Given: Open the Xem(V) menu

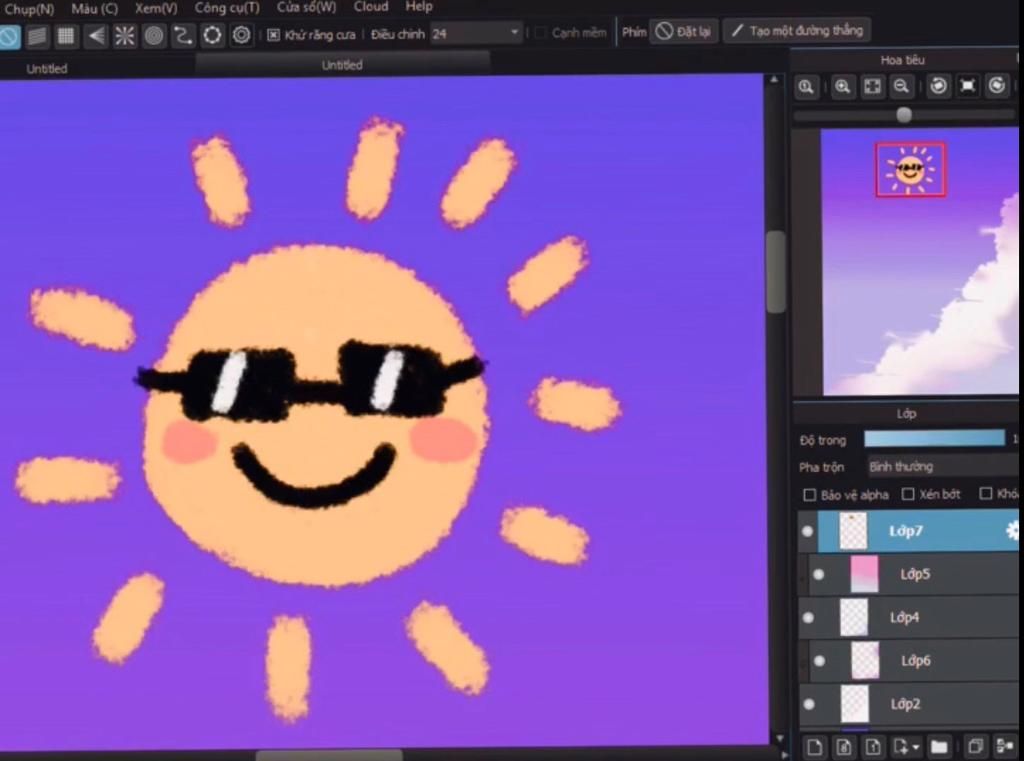Looking at the screenshot, I should click(156, 8).
